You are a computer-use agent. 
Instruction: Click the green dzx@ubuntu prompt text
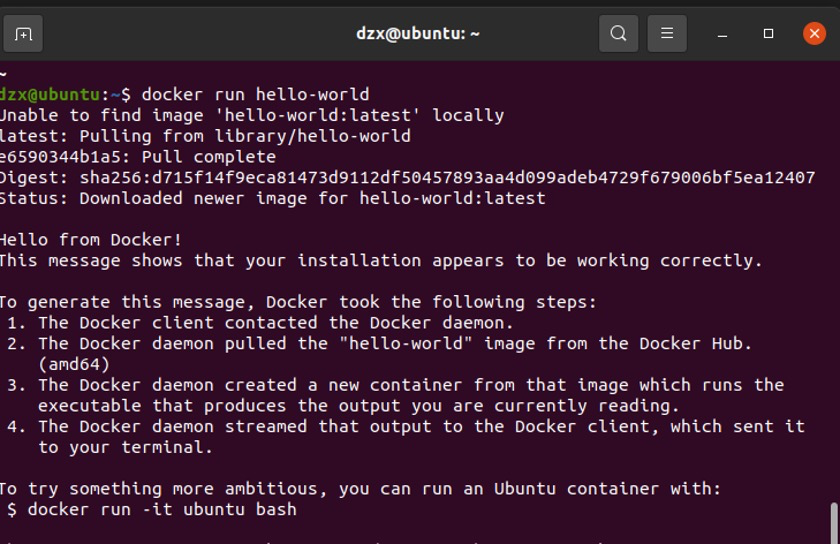(50, 95)
